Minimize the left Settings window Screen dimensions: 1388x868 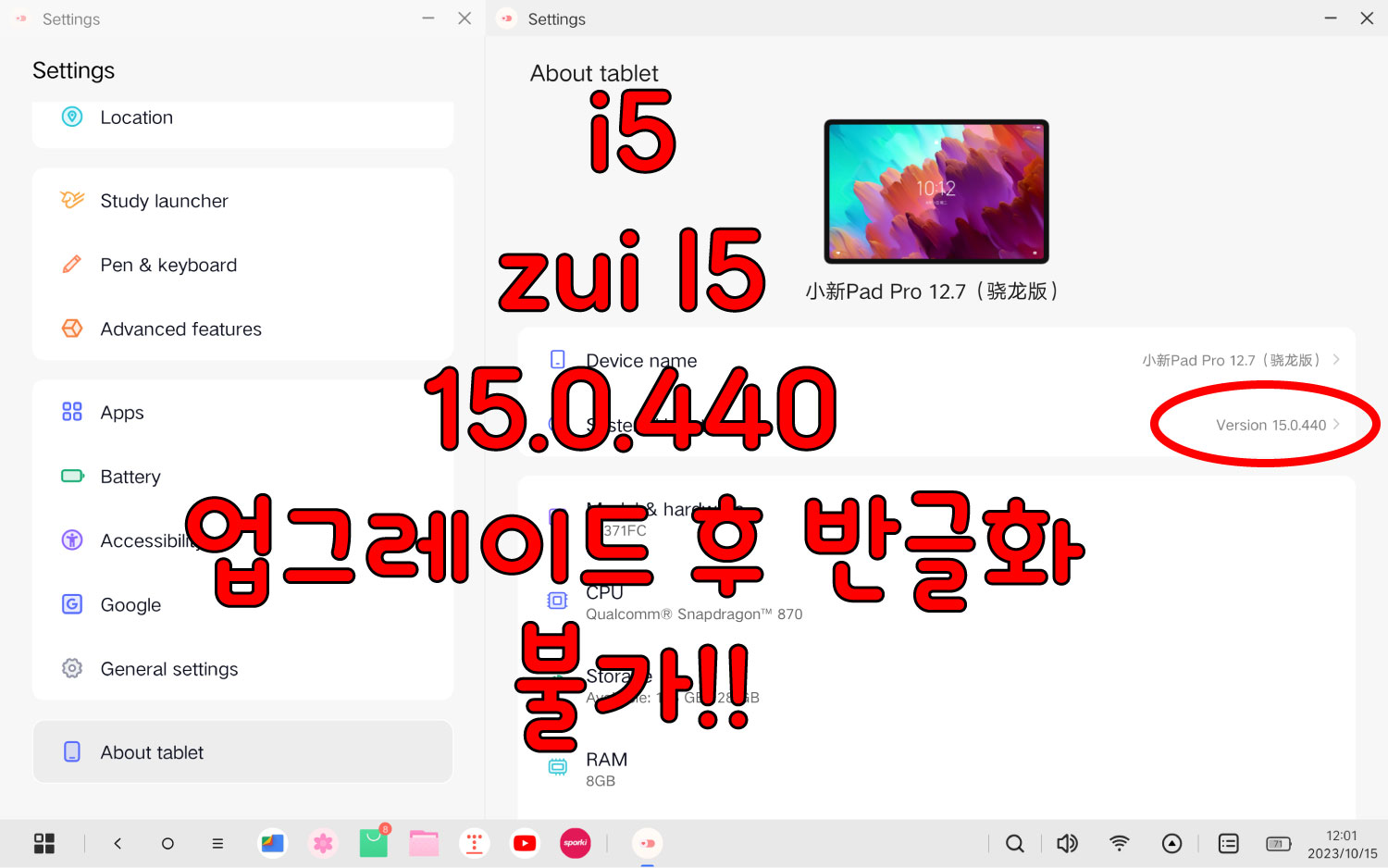(428, 19)
